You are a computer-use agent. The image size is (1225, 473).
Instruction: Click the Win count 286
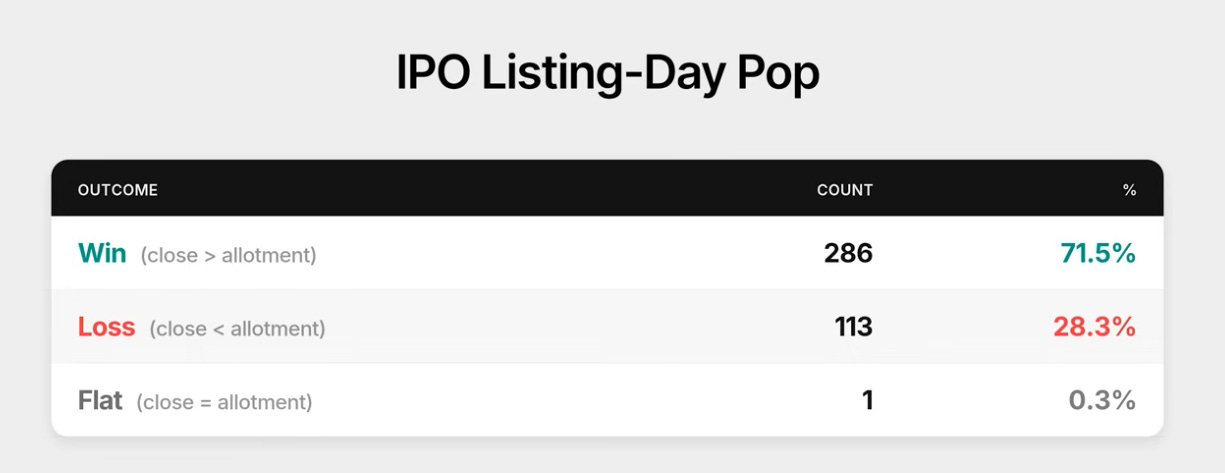(x=848, y=254)
